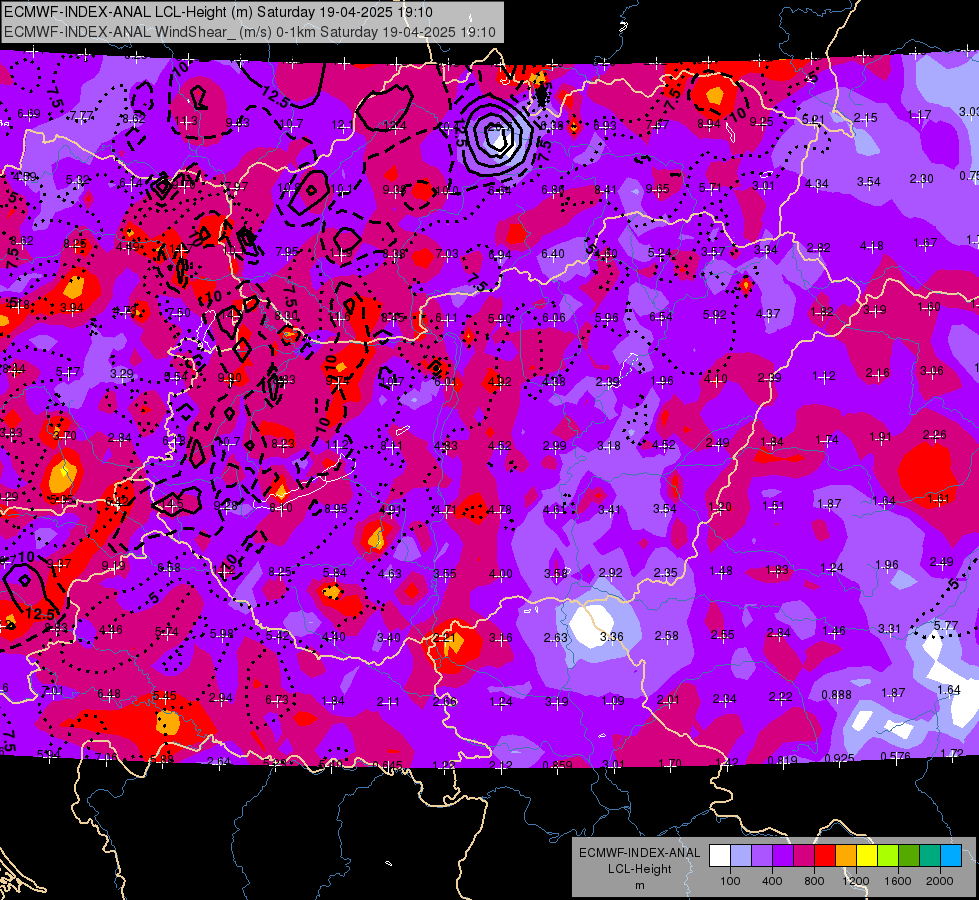Select the LCL-Height title line at the top
Image resolution: width=979 pixels, height=900 pixels.
click(218, 12)
